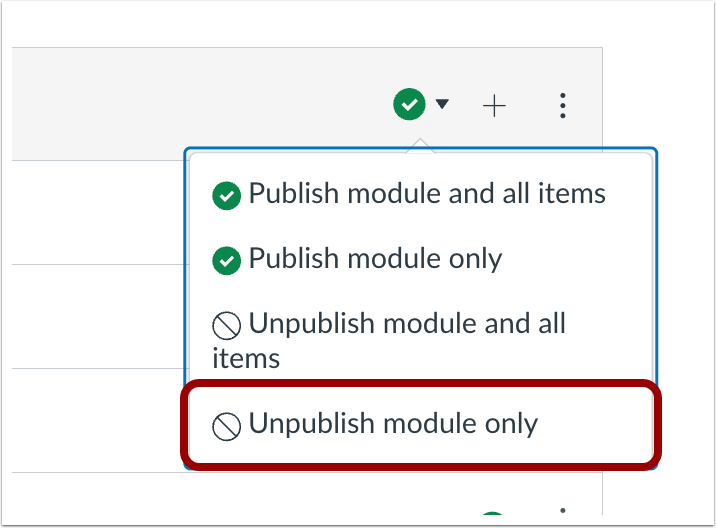Image resolution: width=716 pixels, height=528 pixels.
Task: Select the third module item row
Action: click(98, 420)
